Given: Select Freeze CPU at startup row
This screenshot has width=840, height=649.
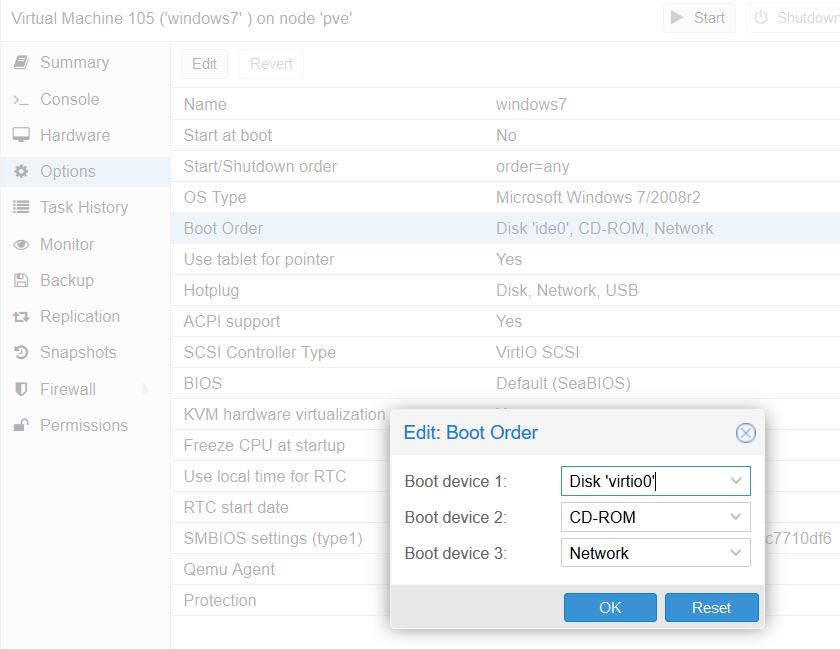Looking at the screenshot, I should point(281,445).
